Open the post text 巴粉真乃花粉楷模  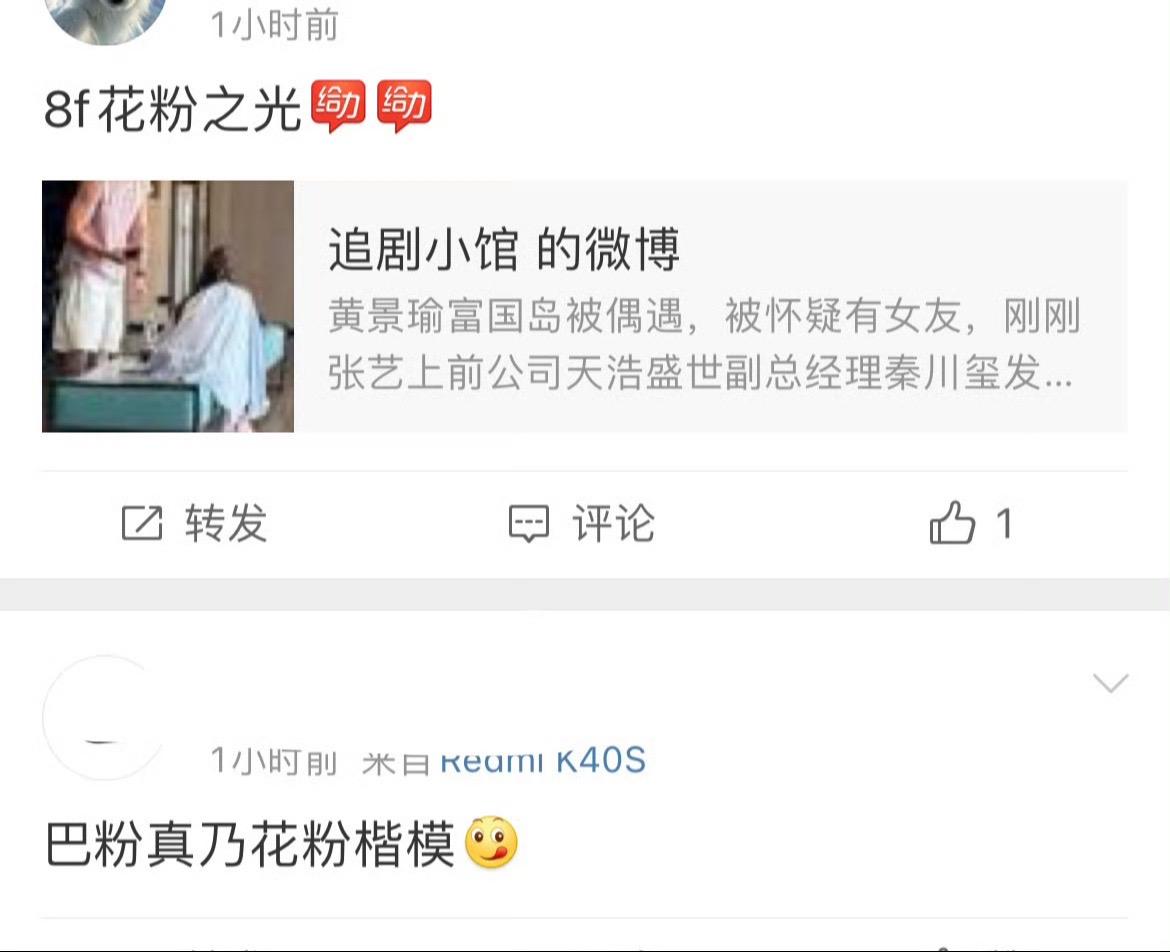pos(250,844)
